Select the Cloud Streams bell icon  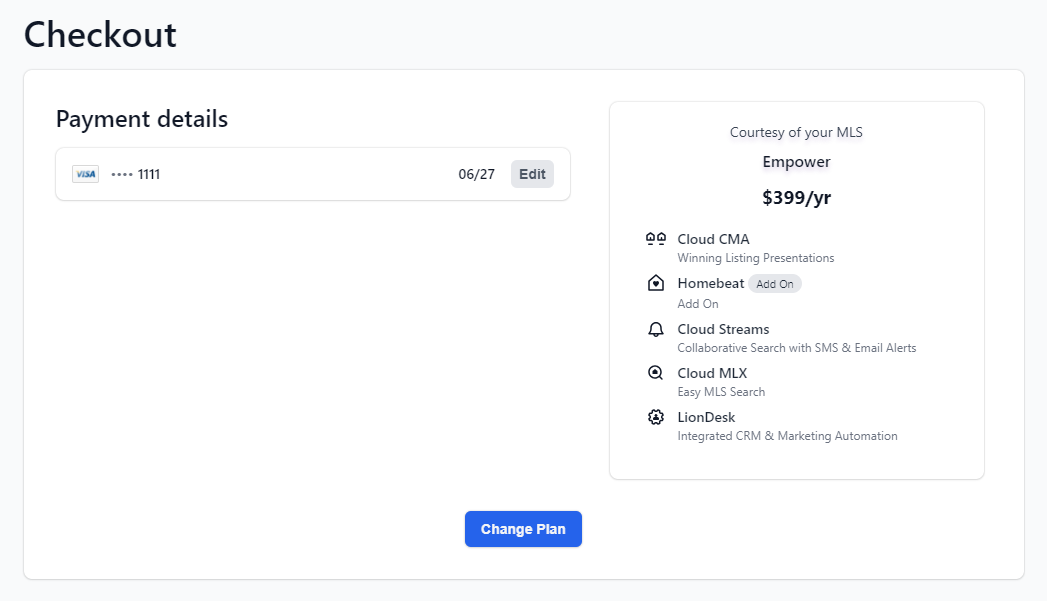point(655,328)
